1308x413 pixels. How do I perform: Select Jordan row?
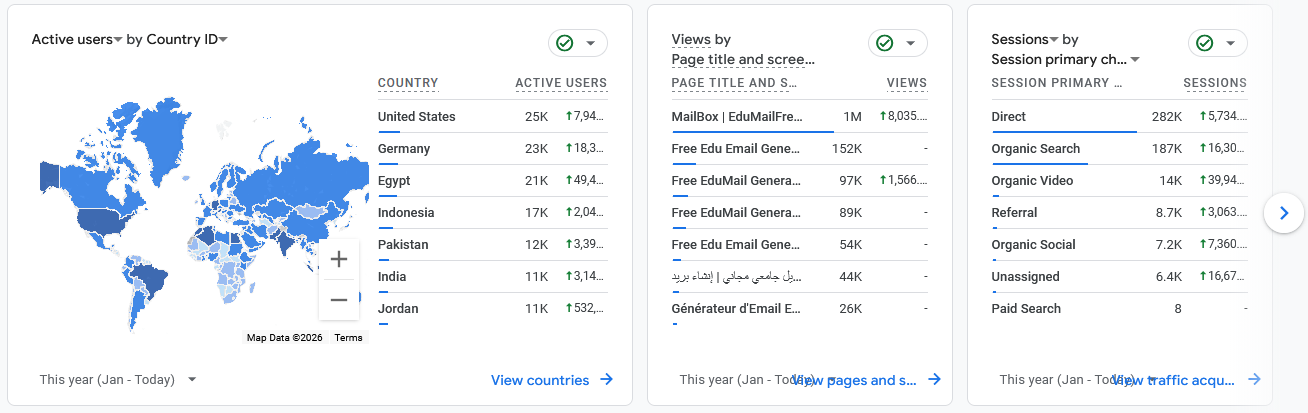pos(493,309)
